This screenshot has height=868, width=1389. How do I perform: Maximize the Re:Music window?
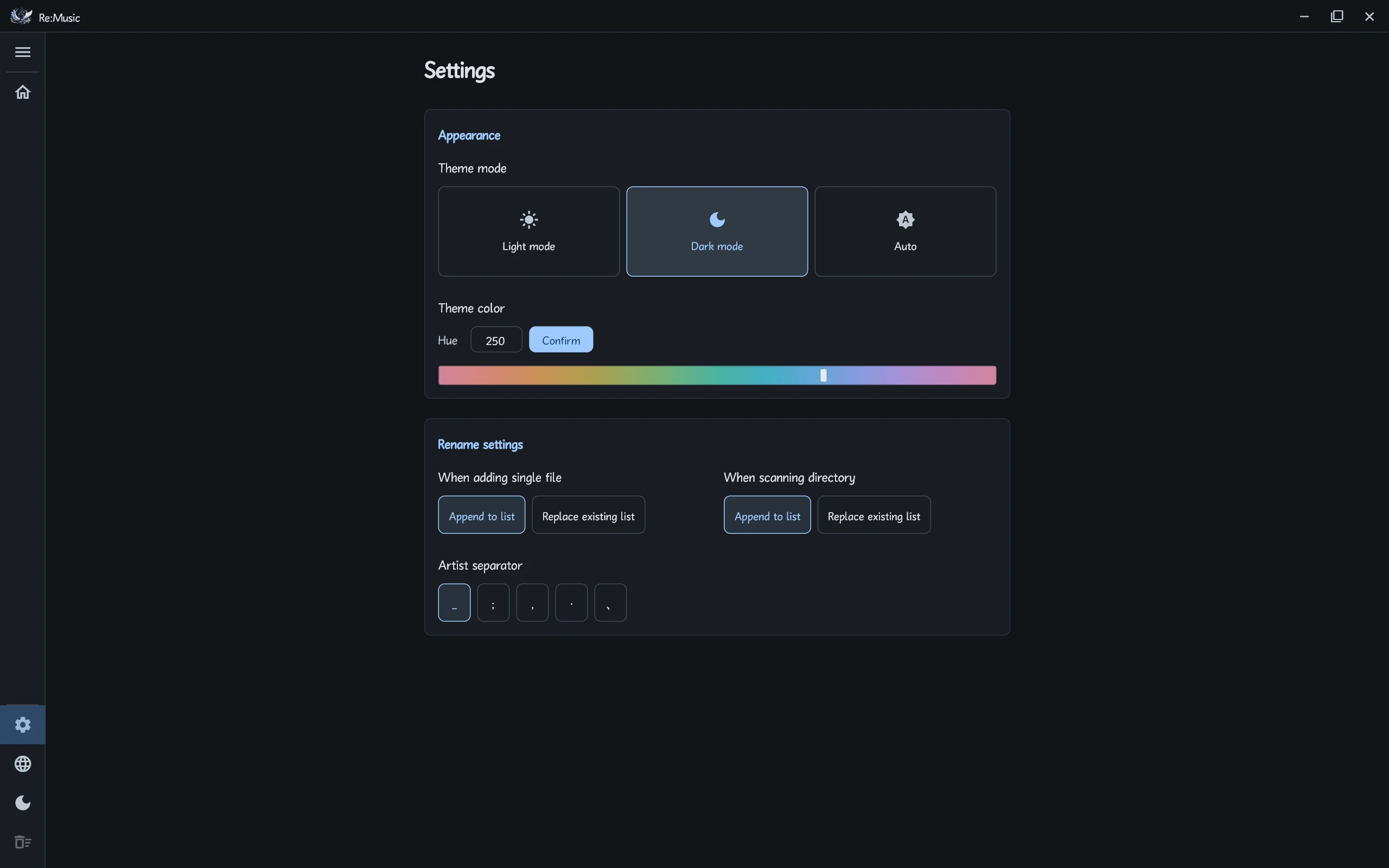(x=1337, y=16)
